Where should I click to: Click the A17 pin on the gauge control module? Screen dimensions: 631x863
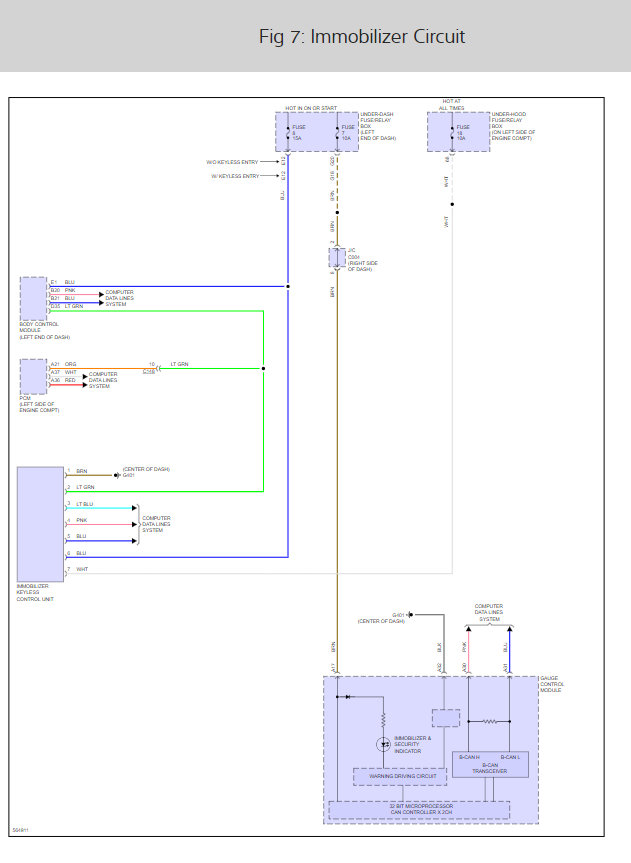pyautogui.click(x=333, y=668)
